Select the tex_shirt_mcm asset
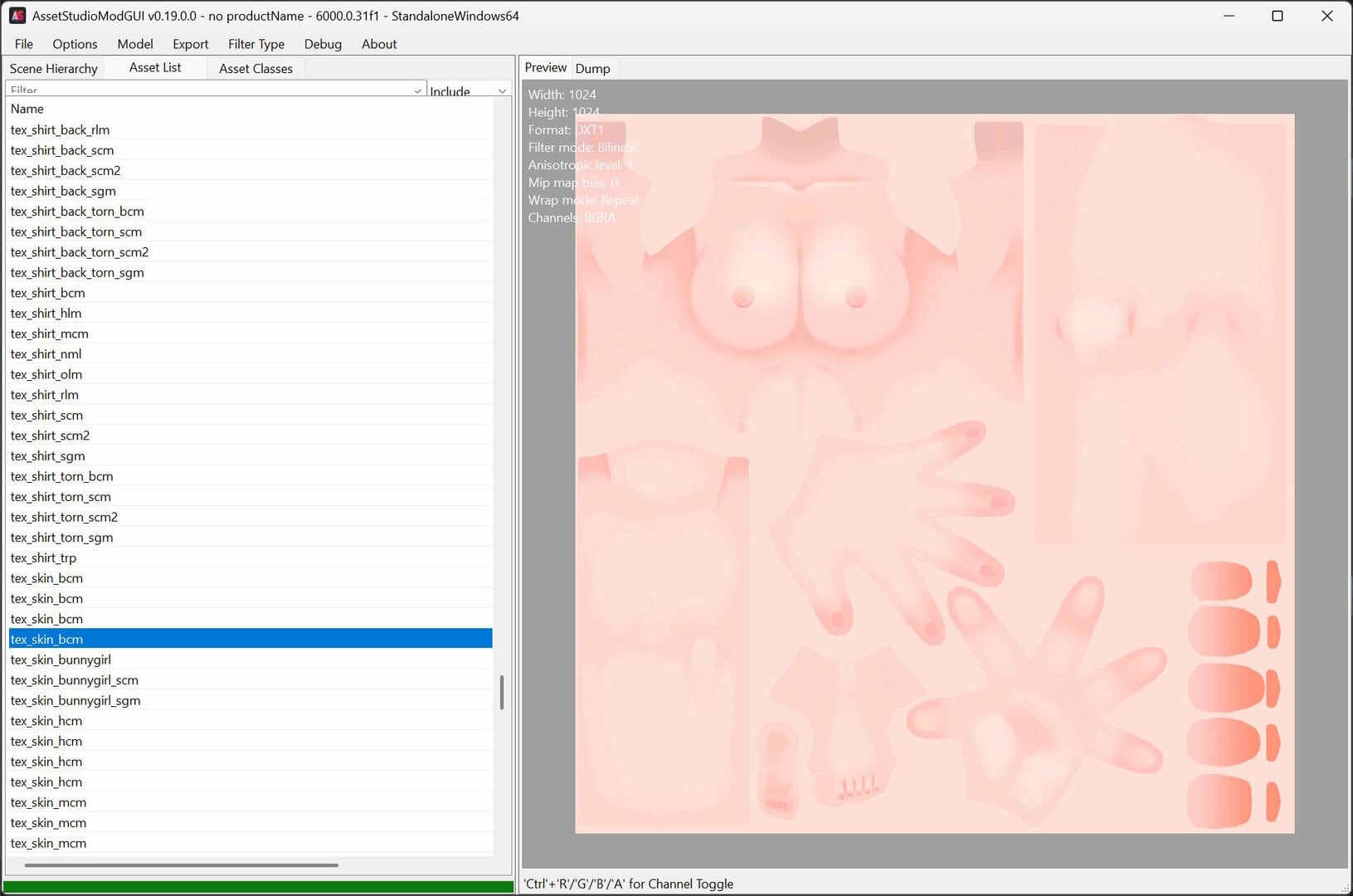This screenshot has width=1353, height=896. click(250, 334)
